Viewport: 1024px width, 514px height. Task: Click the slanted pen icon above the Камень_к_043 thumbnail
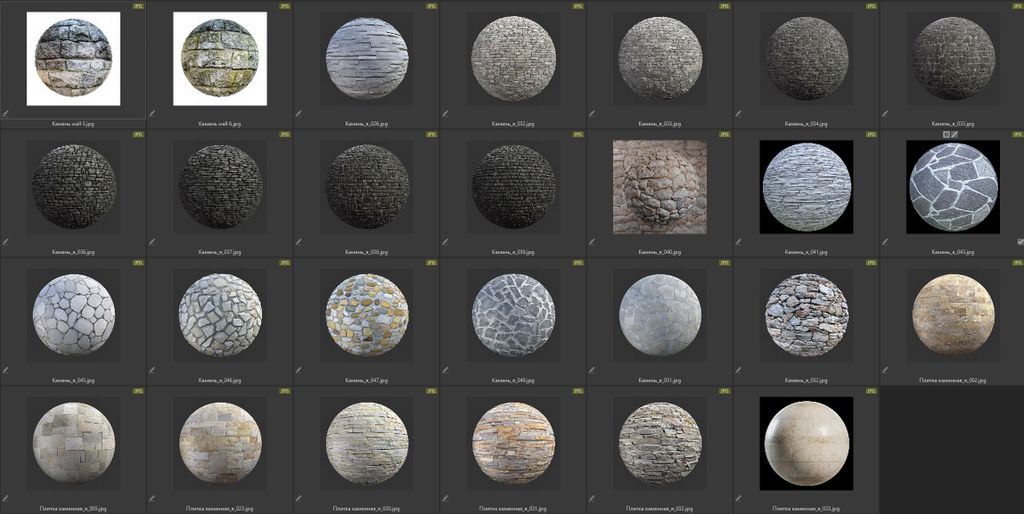tap(955, 134)
